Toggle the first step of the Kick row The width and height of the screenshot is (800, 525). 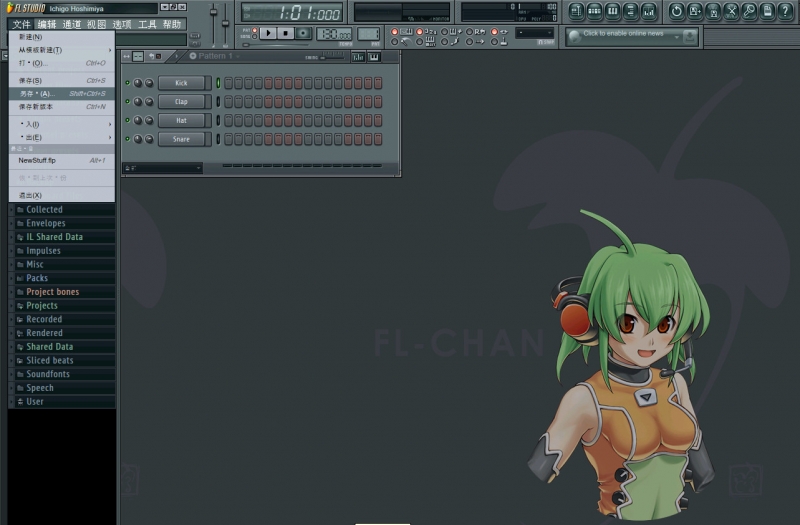coord(229,83)
